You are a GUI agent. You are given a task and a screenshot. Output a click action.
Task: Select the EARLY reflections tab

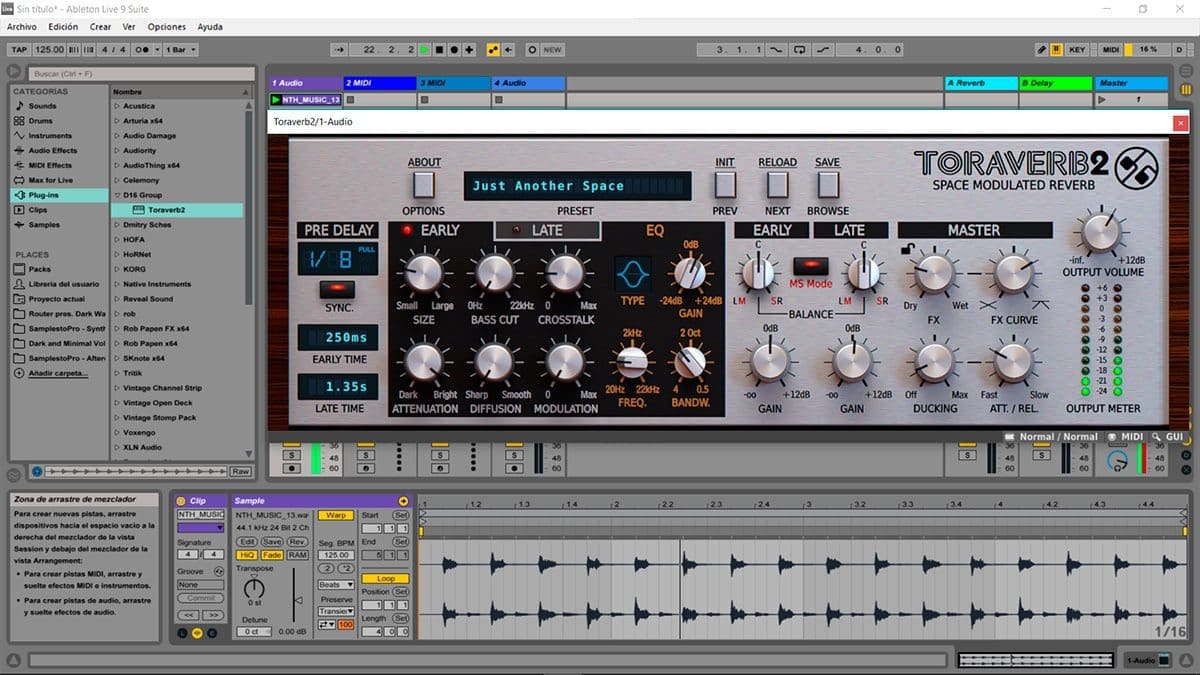(x=439, y=230)
